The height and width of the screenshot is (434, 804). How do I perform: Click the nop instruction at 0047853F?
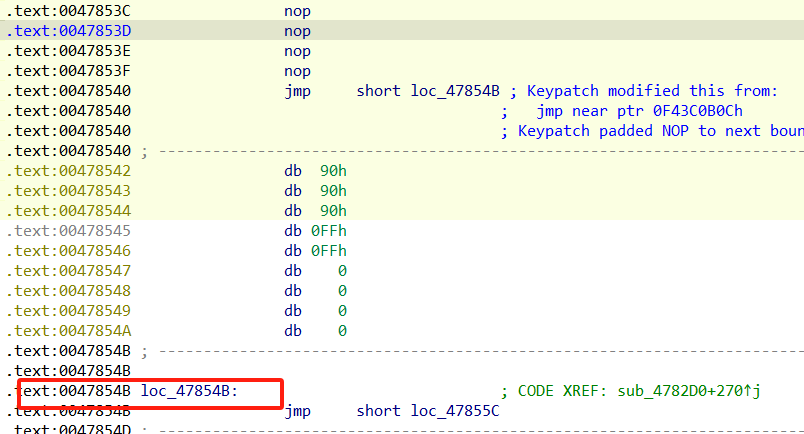tap(297, 71)
